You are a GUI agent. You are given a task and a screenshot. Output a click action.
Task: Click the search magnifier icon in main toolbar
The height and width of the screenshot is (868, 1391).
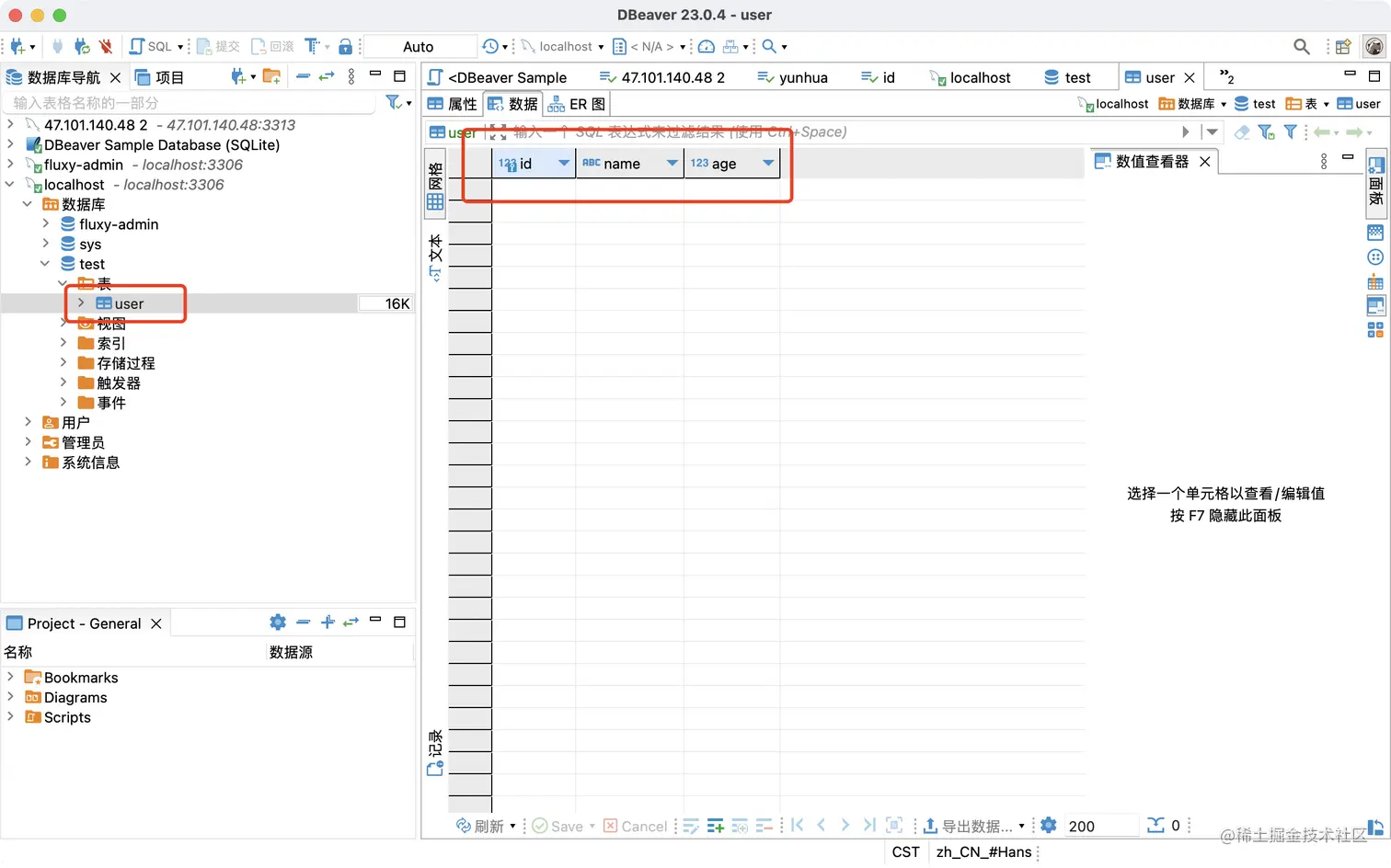pos(769,46)
